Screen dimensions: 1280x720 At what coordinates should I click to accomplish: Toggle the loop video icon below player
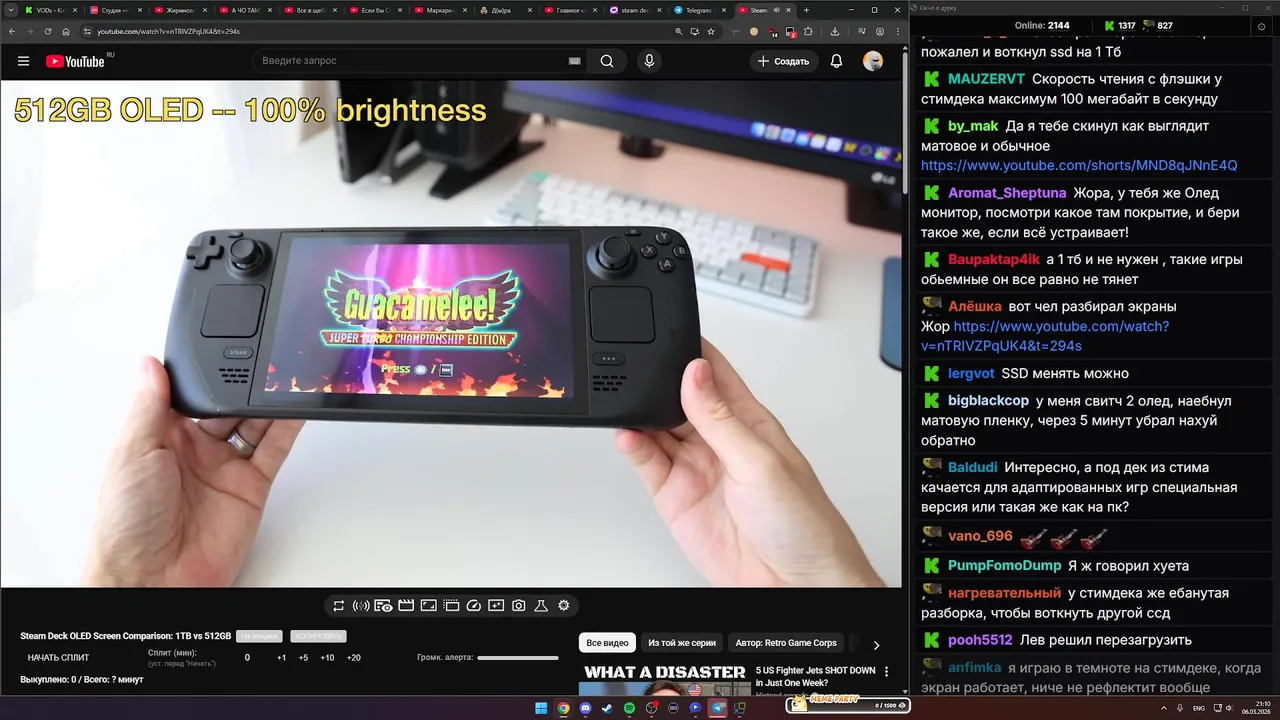[338, 606]
